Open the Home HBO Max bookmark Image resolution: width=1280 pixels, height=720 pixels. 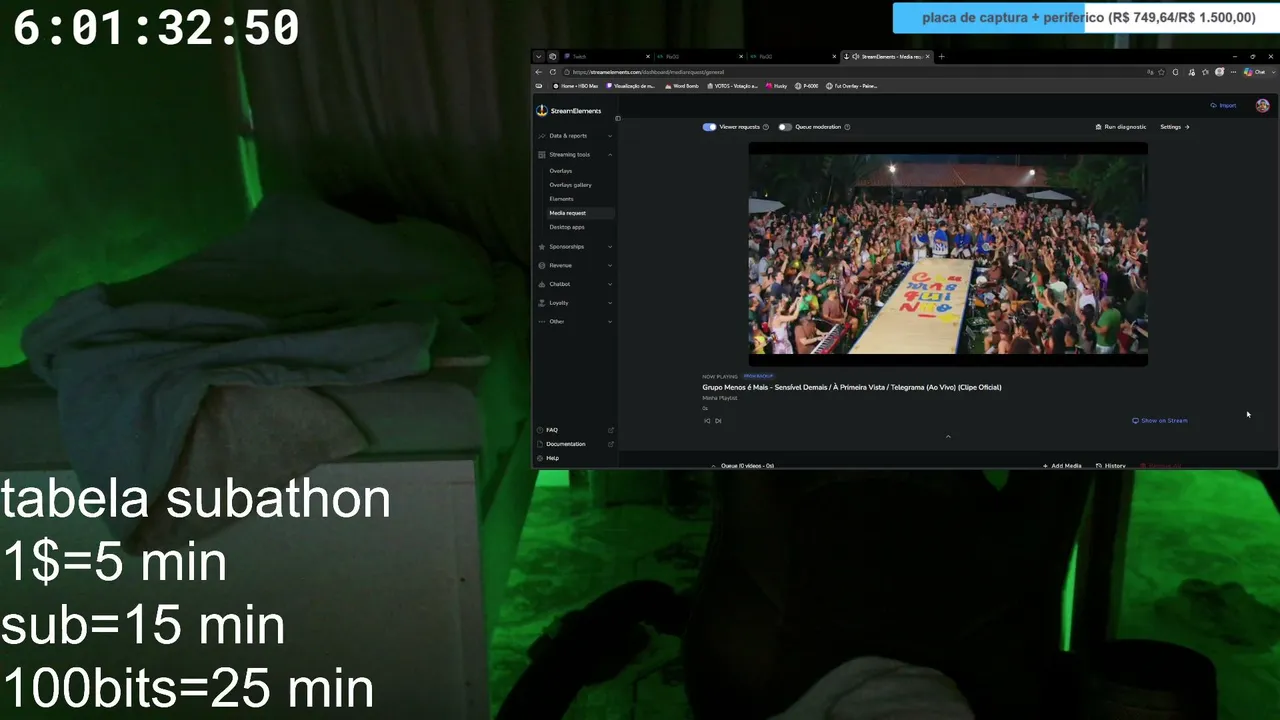point(575,86)
